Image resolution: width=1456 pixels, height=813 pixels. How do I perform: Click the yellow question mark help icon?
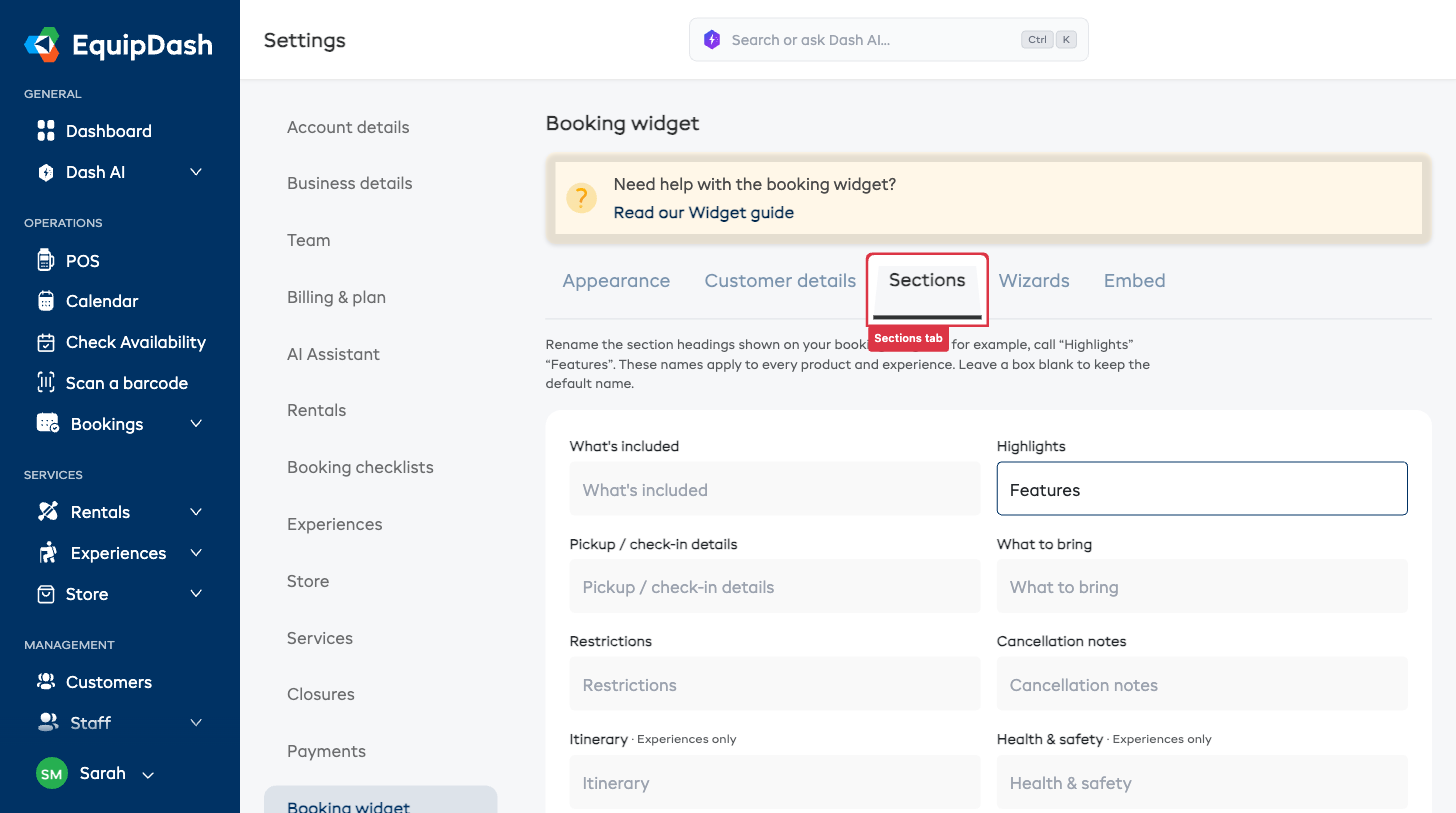582,198
